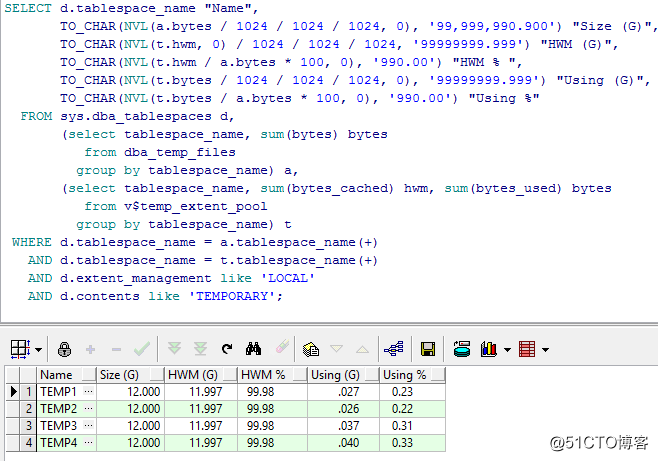Click the .027 Using (G) cell

point(343,392)
